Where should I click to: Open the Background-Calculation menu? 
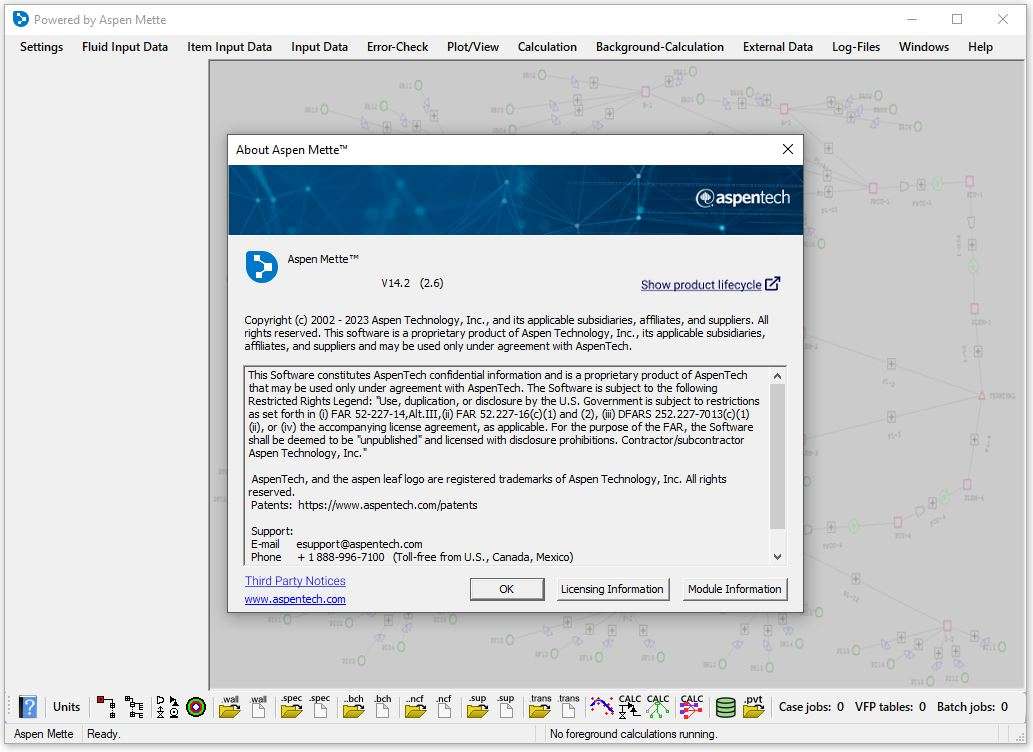pyautogui.click(x=659, y=47)
